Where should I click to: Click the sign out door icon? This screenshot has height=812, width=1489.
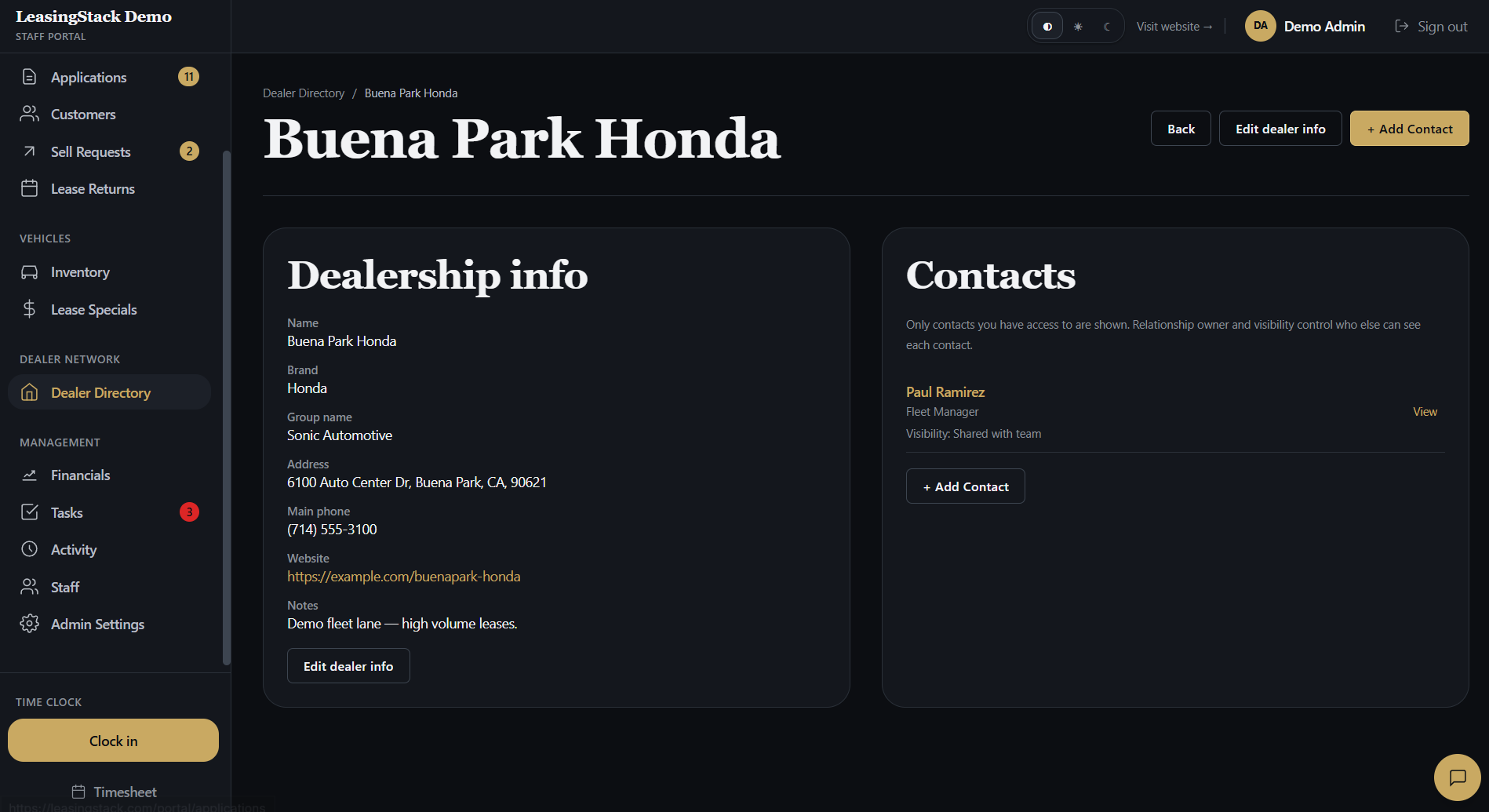pyautogui.click(x=1402, y=26)
